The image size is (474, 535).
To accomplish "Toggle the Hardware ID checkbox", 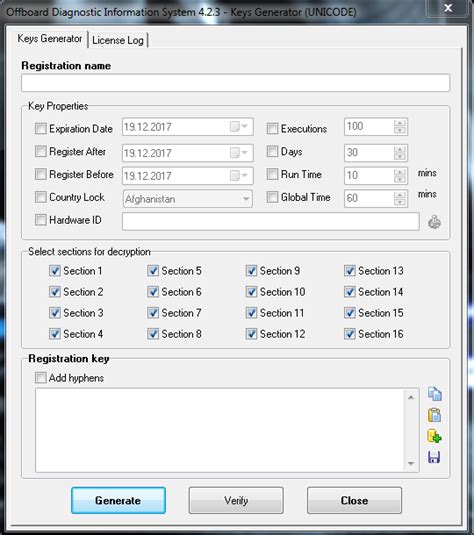I will [41, 220].
